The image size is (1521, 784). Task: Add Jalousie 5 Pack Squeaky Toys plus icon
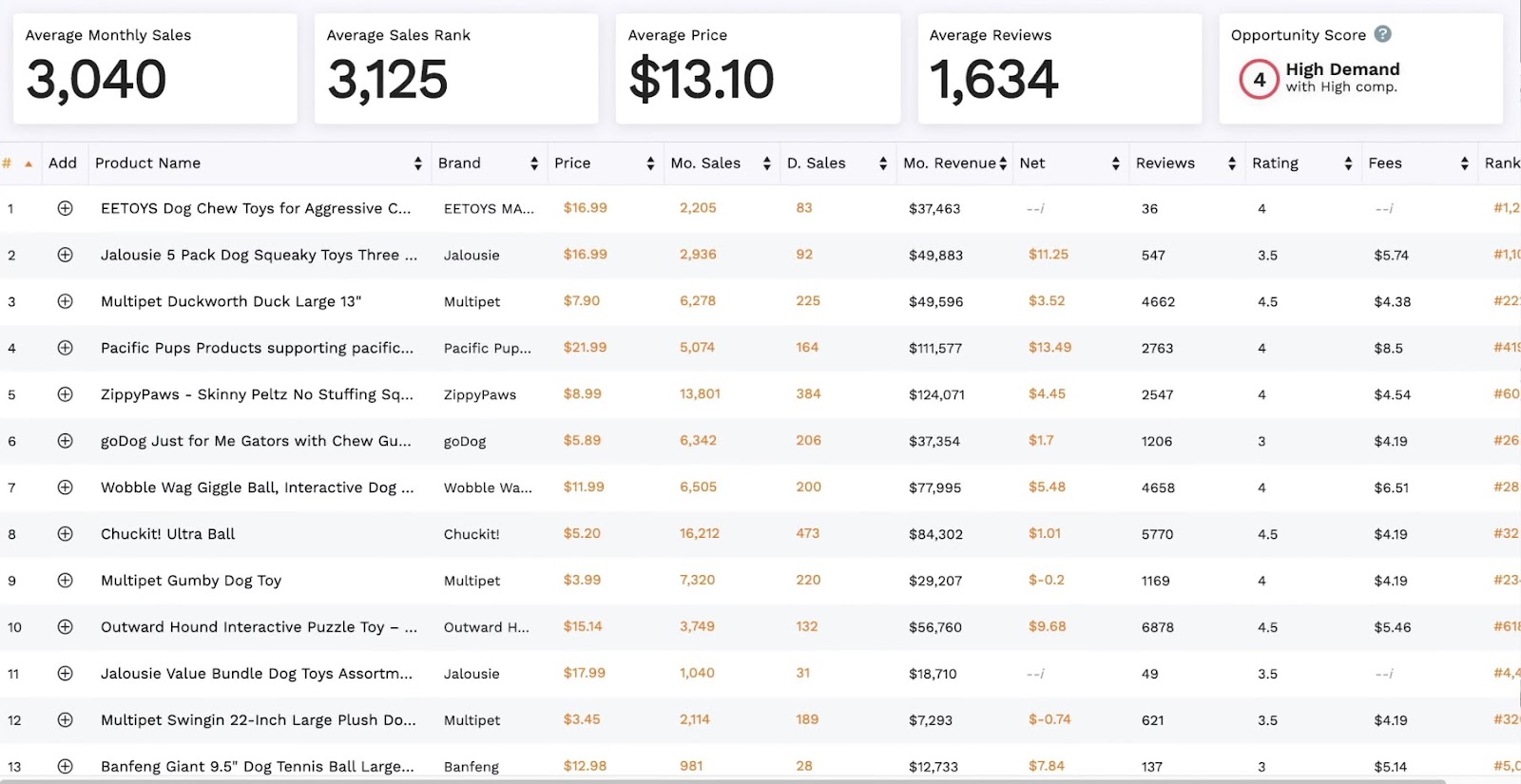pos(65,255)
